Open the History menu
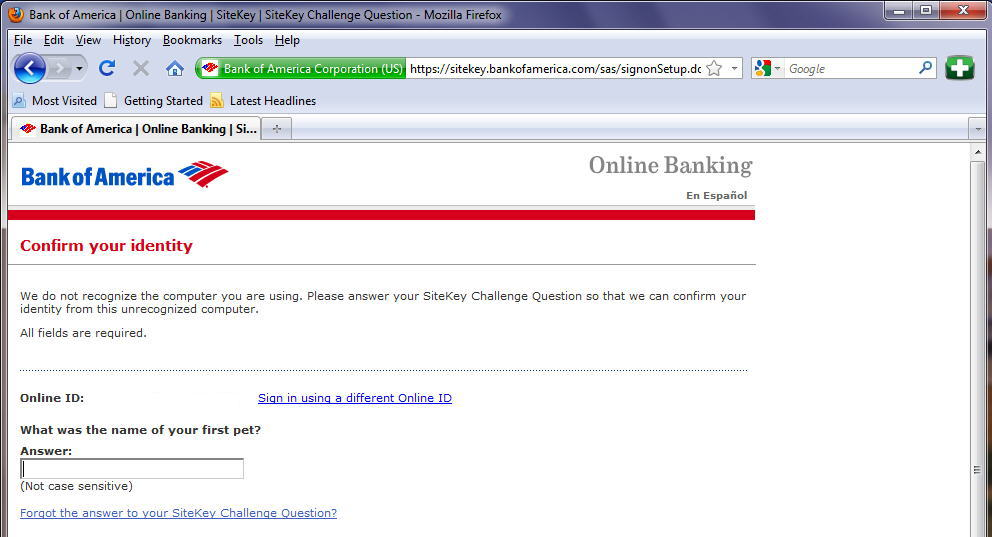The width and height of the screenshot is (992, 537). [132, 40]
